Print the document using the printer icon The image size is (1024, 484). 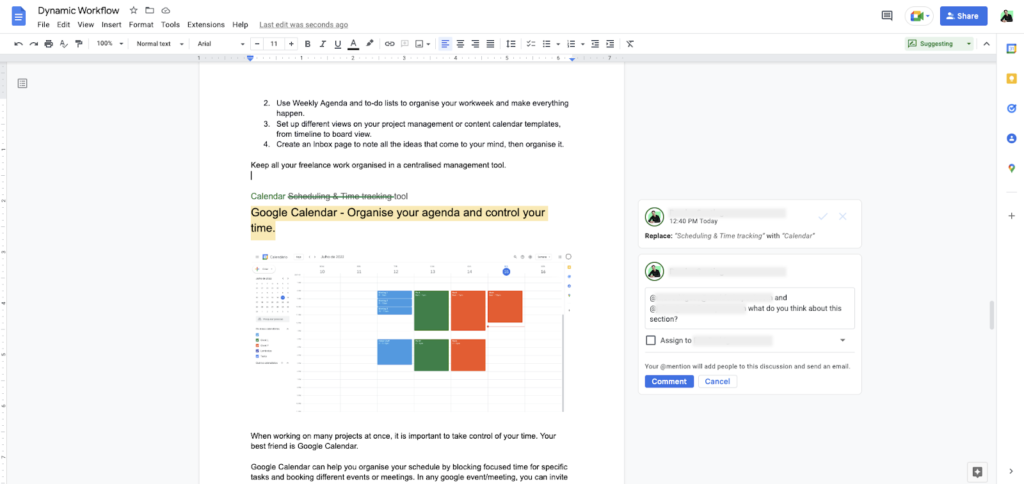[x=48, y=44]
